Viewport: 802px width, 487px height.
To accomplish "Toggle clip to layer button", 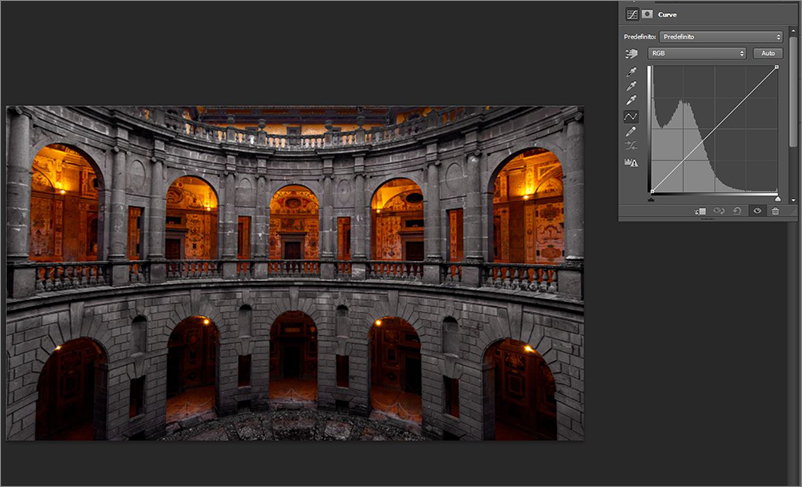I will [x=701, y=211].
